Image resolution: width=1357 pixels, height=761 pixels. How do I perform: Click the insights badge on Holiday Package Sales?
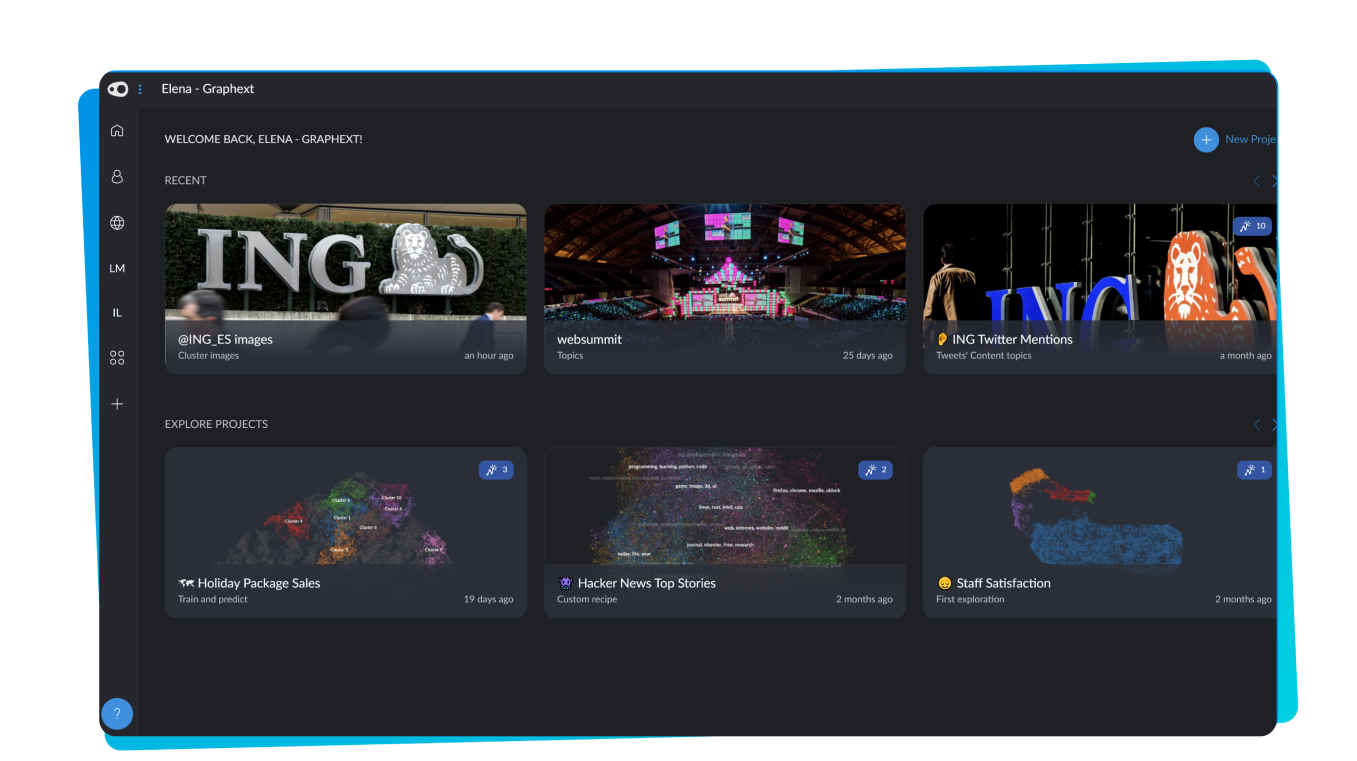(x=496, y=470)
